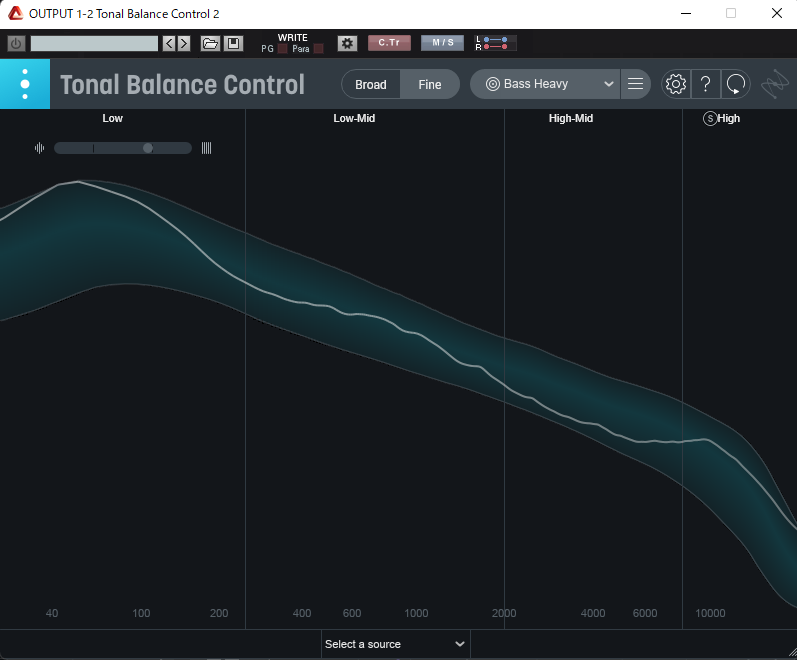Image resolution: width=797 pixels, height=660 pixels.
Task: Click the target curve icon beside Bass Heavy
Action: point(493,84)
